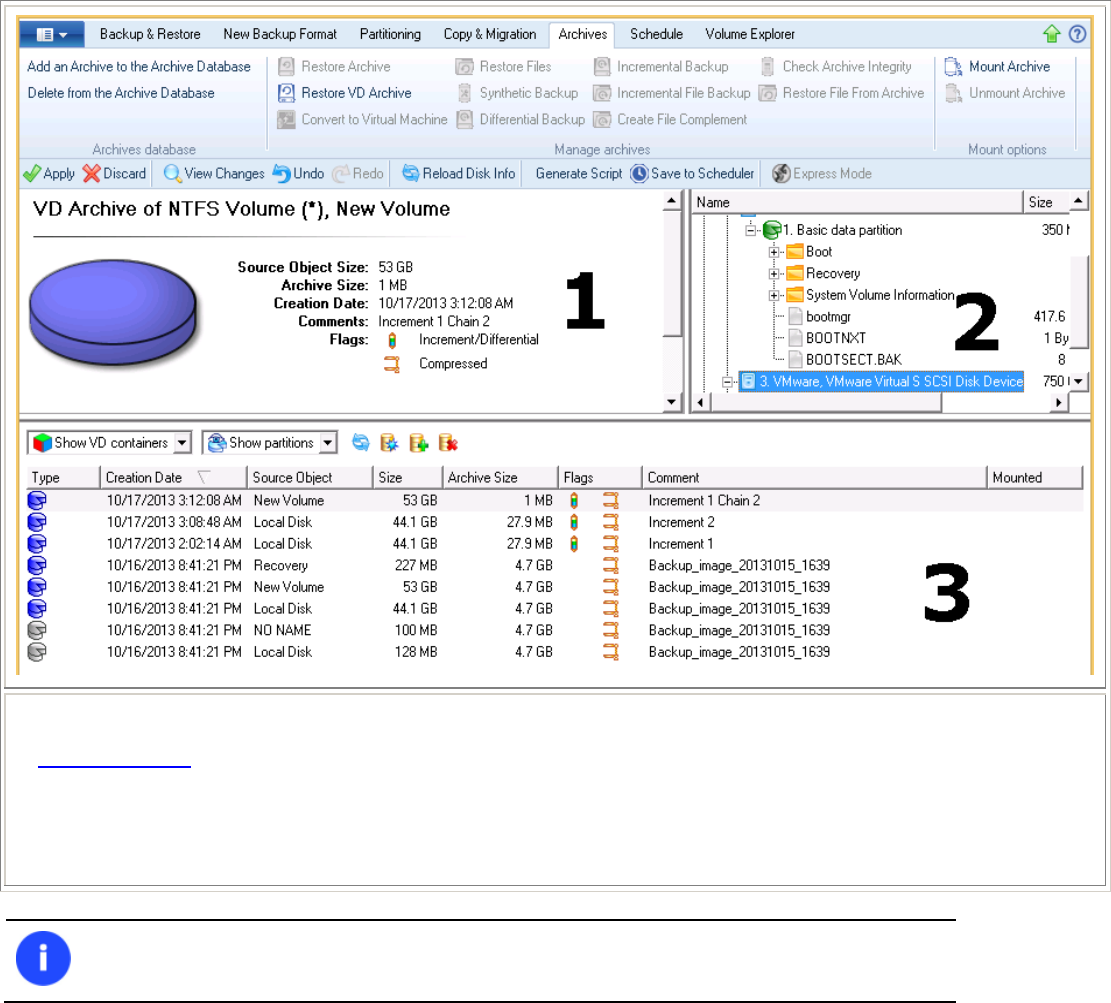Open the Volume Explorer tab

pyautogui.click(x=750, y=34)
